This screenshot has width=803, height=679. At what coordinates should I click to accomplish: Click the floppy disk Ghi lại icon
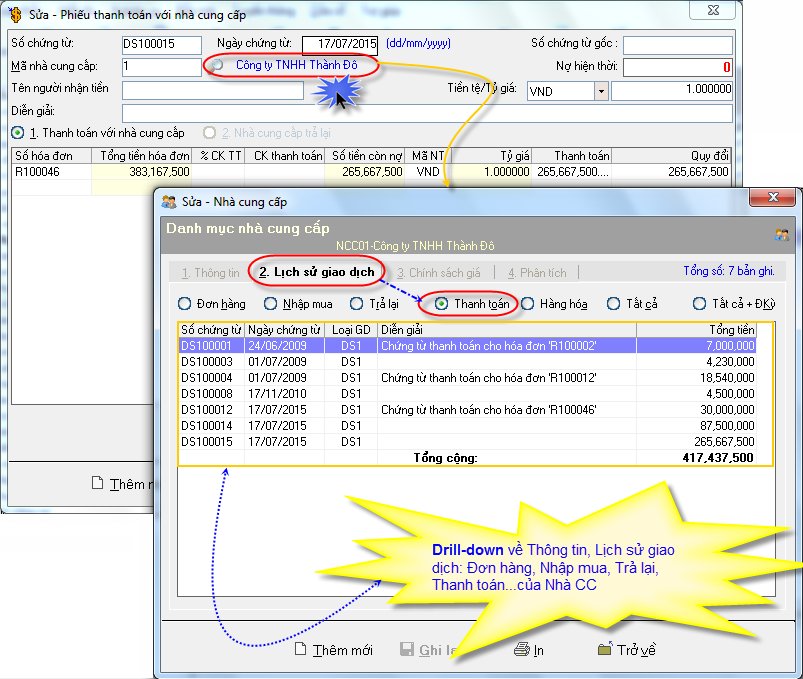(407, 649)
